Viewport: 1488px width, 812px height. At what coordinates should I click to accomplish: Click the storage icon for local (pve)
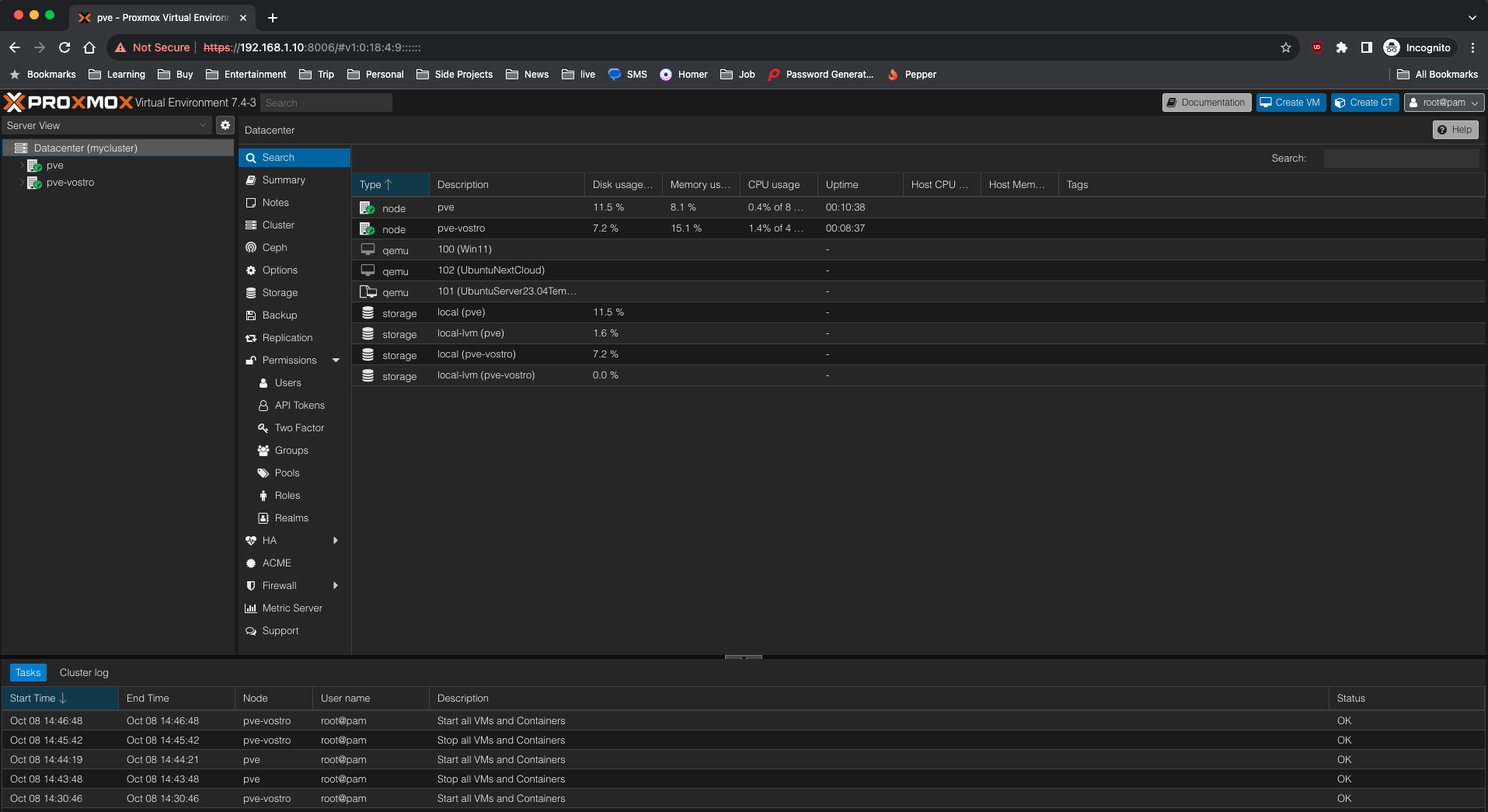pyautogui.click(x=368, y=312)
